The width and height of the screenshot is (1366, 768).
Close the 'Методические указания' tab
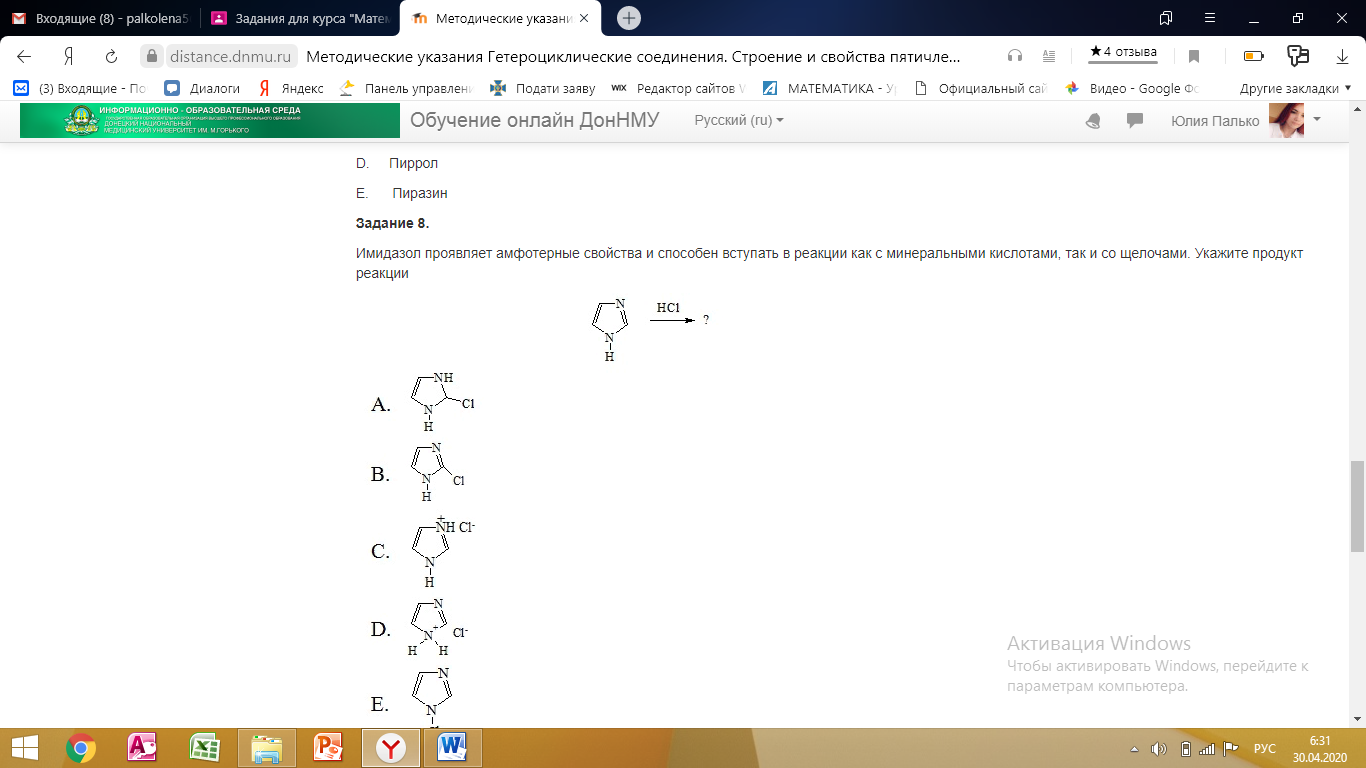[x=585, y=18]
